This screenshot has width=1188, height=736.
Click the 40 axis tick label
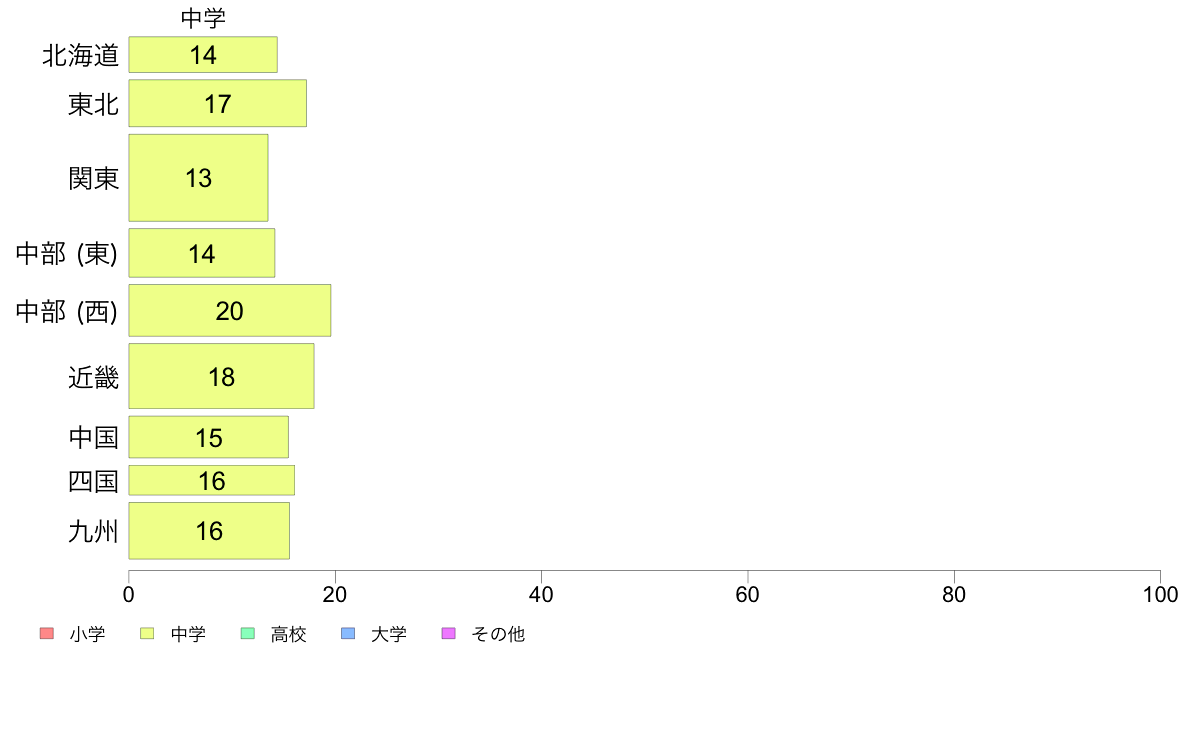[541, 595]
